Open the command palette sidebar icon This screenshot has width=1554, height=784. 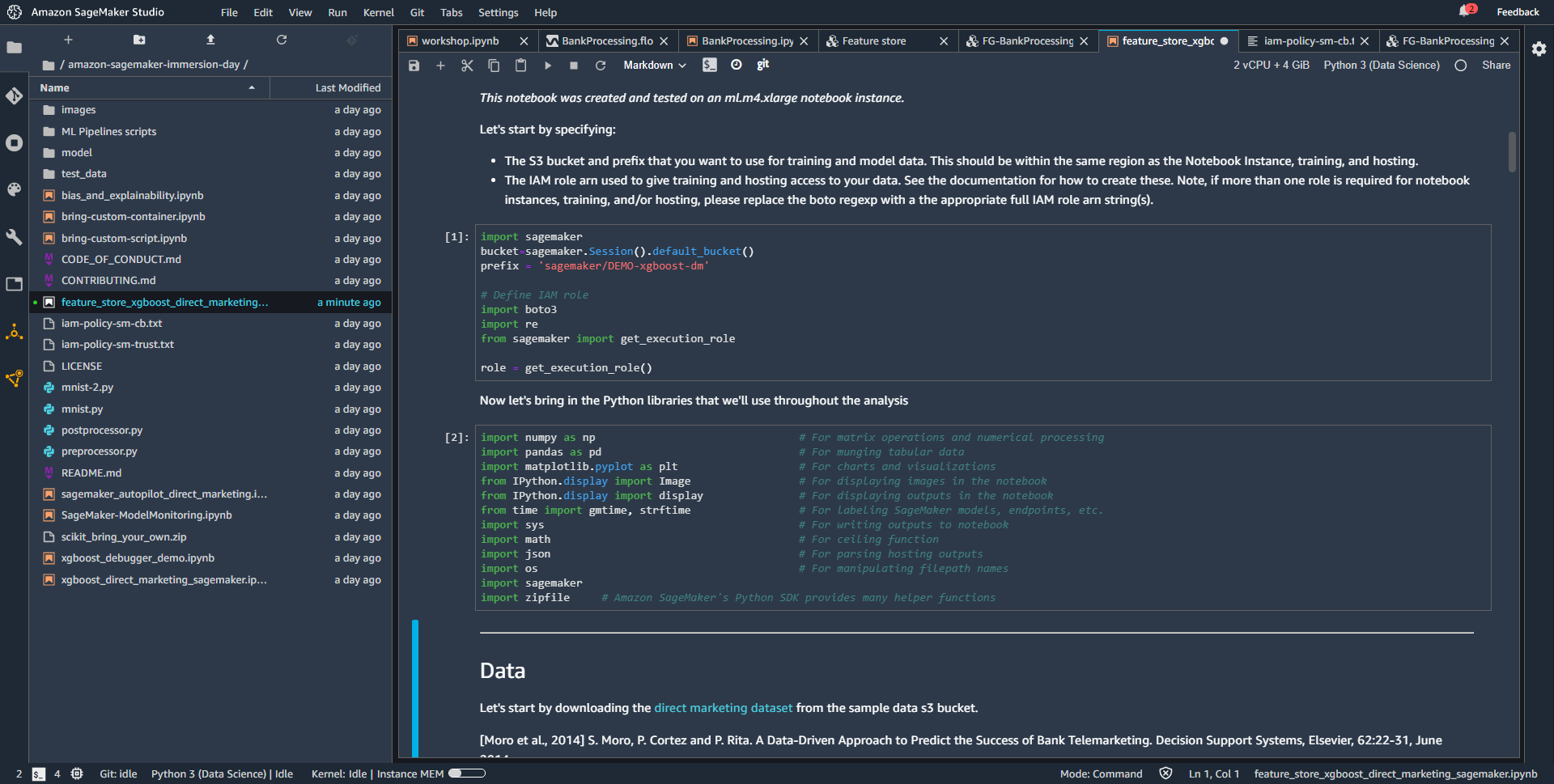coord(14,189)
